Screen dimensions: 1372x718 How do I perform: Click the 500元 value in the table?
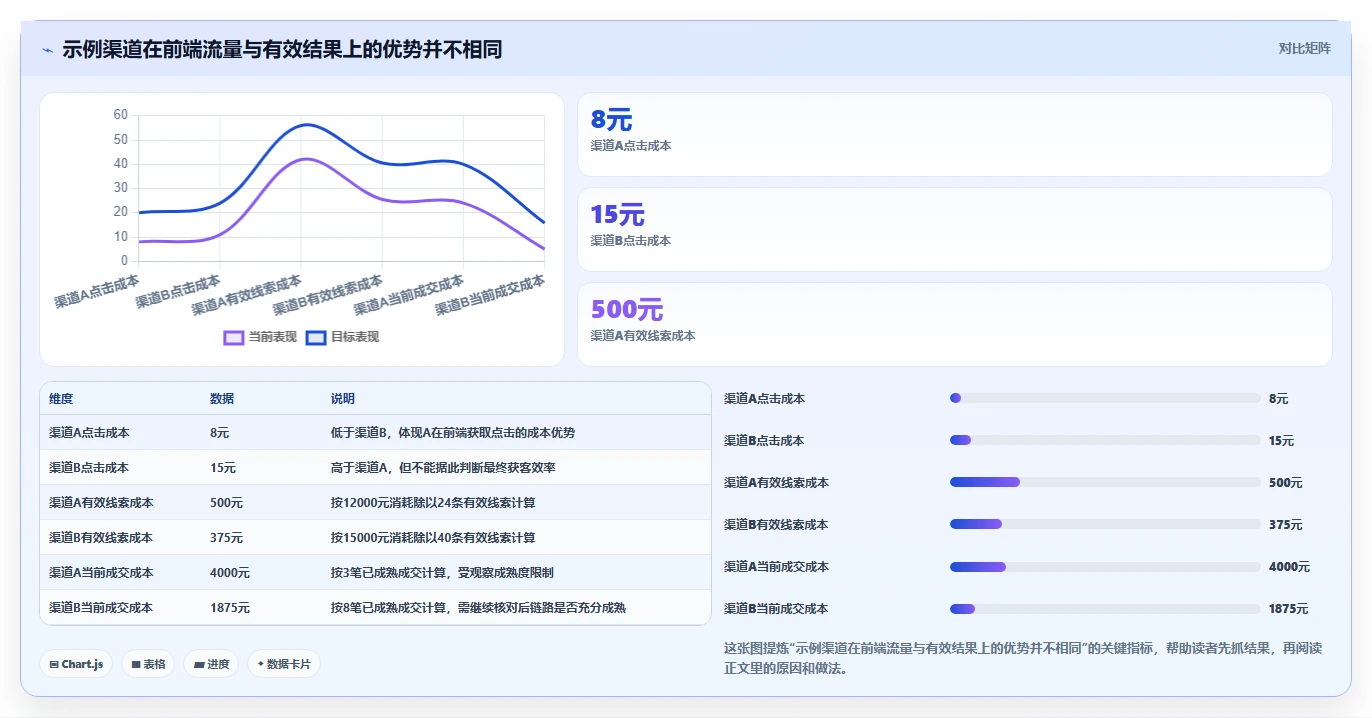tap(226, 502)
